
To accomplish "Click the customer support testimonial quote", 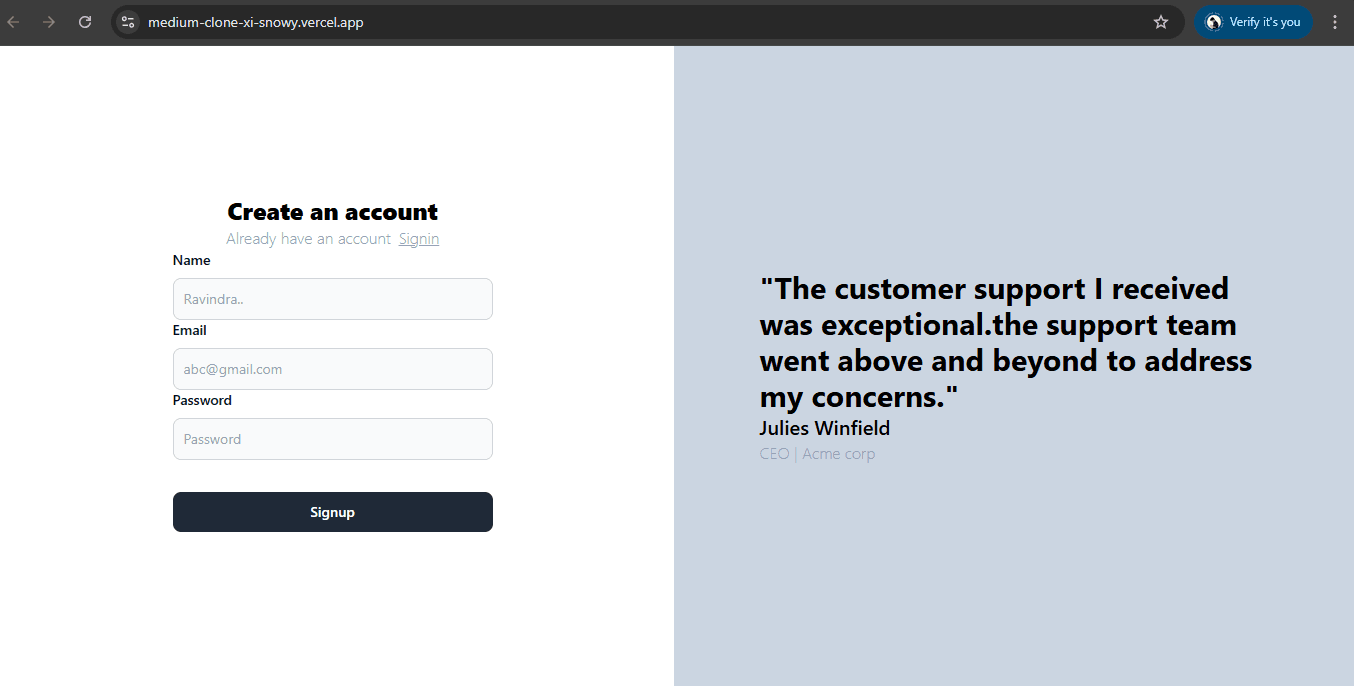I will tap(1005, 343).
